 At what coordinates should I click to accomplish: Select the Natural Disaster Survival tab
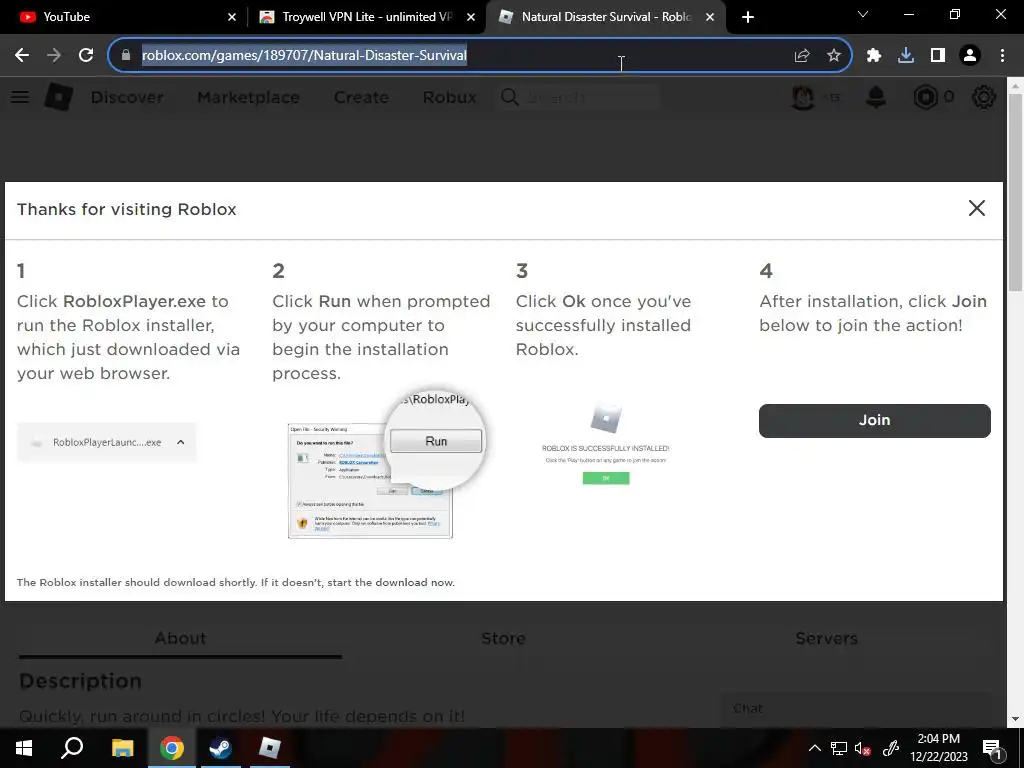pos(605,17)
